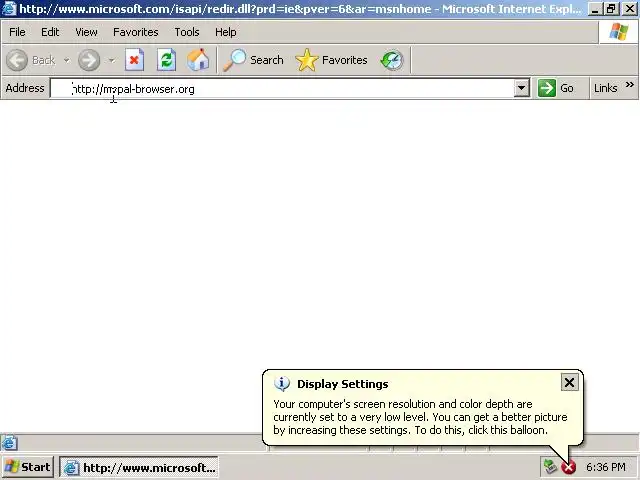Open the Favorites pane via star icon
Screen dimensions: 640x480
point(331,60)
